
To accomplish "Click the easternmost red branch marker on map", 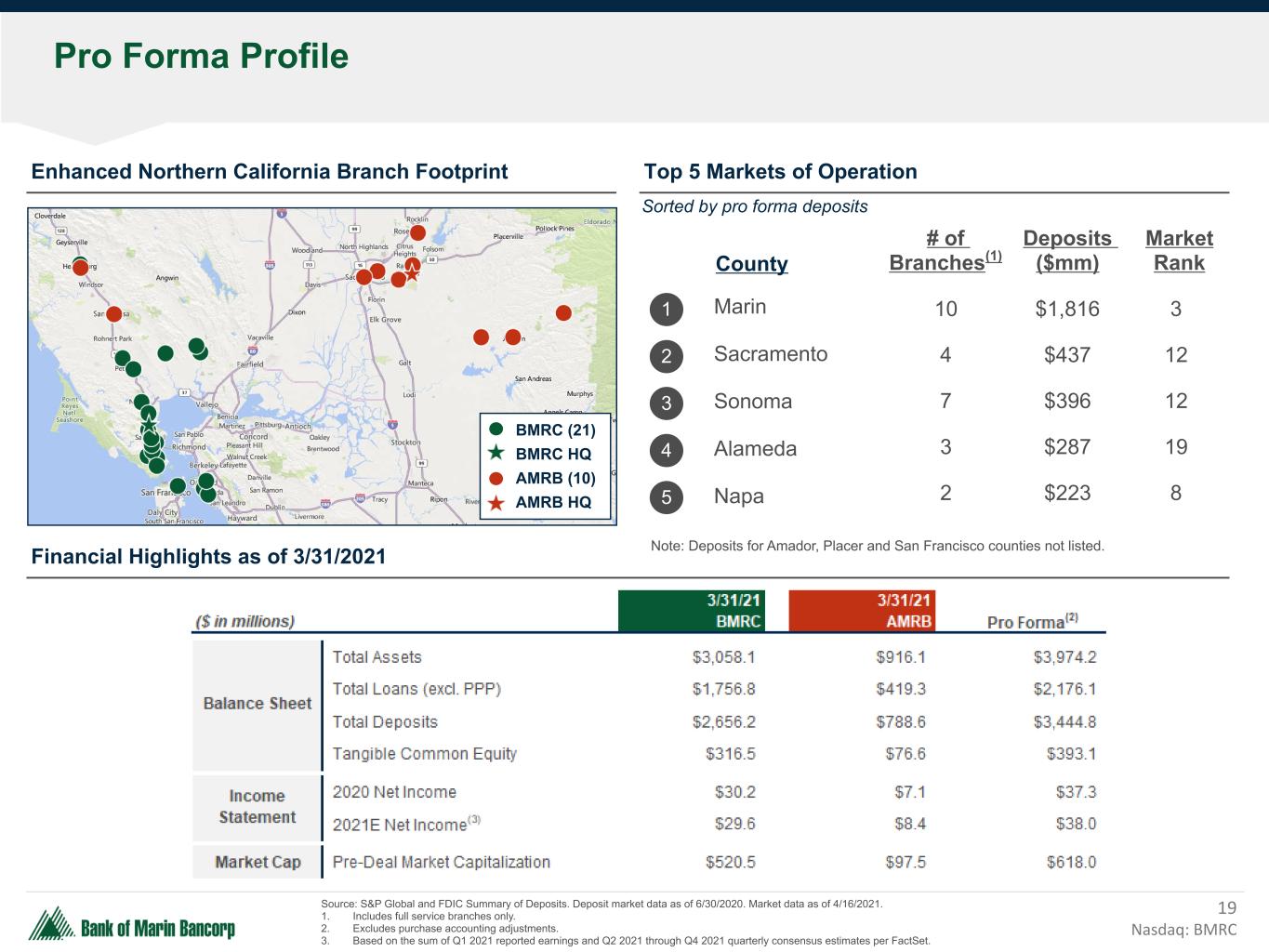I will coord(563,312).
